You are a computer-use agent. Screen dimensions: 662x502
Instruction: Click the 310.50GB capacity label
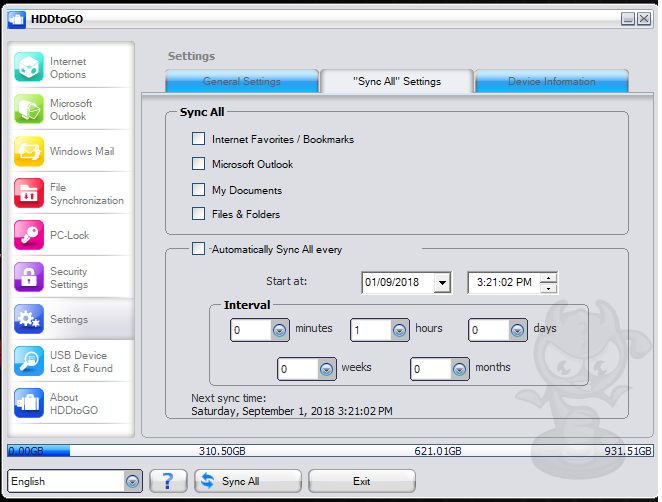pos(222,451)
